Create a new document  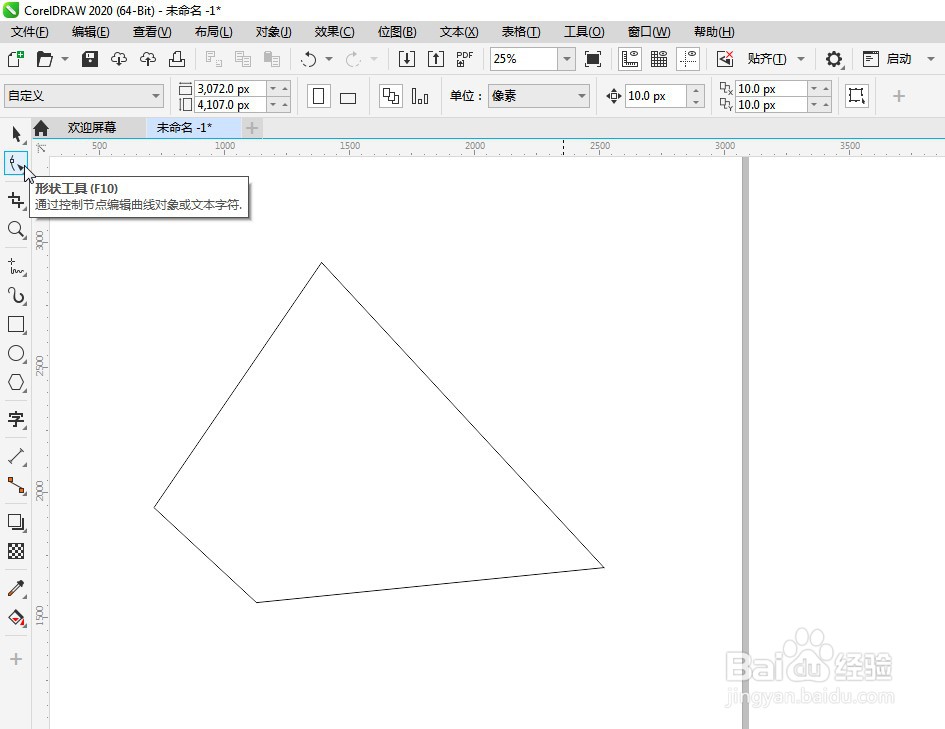point(16,58)
